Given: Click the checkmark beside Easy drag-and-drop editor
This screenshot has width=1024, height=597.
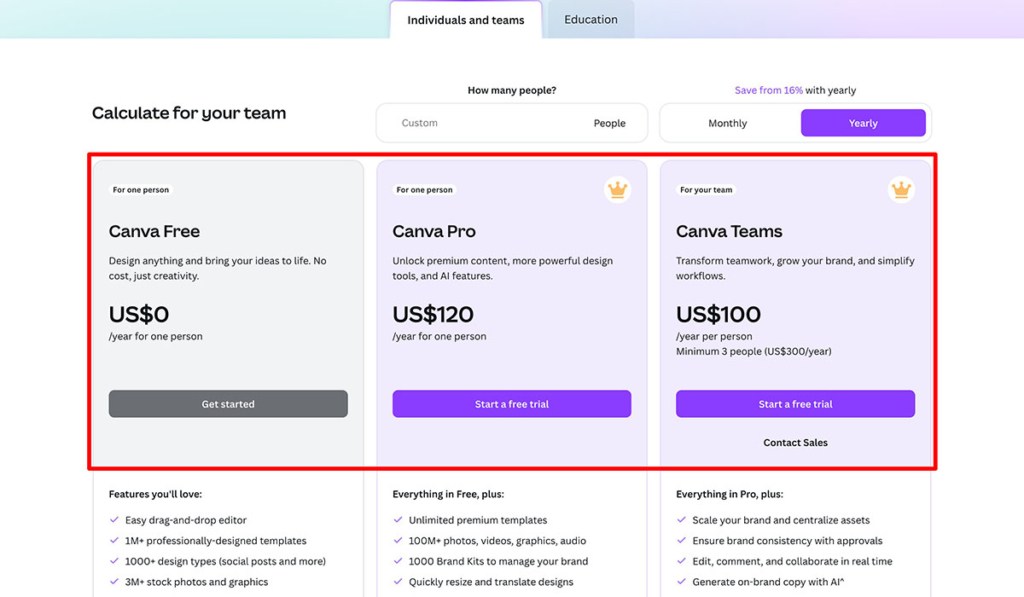Looking at the screenshot, I should (x=113, y=521).
